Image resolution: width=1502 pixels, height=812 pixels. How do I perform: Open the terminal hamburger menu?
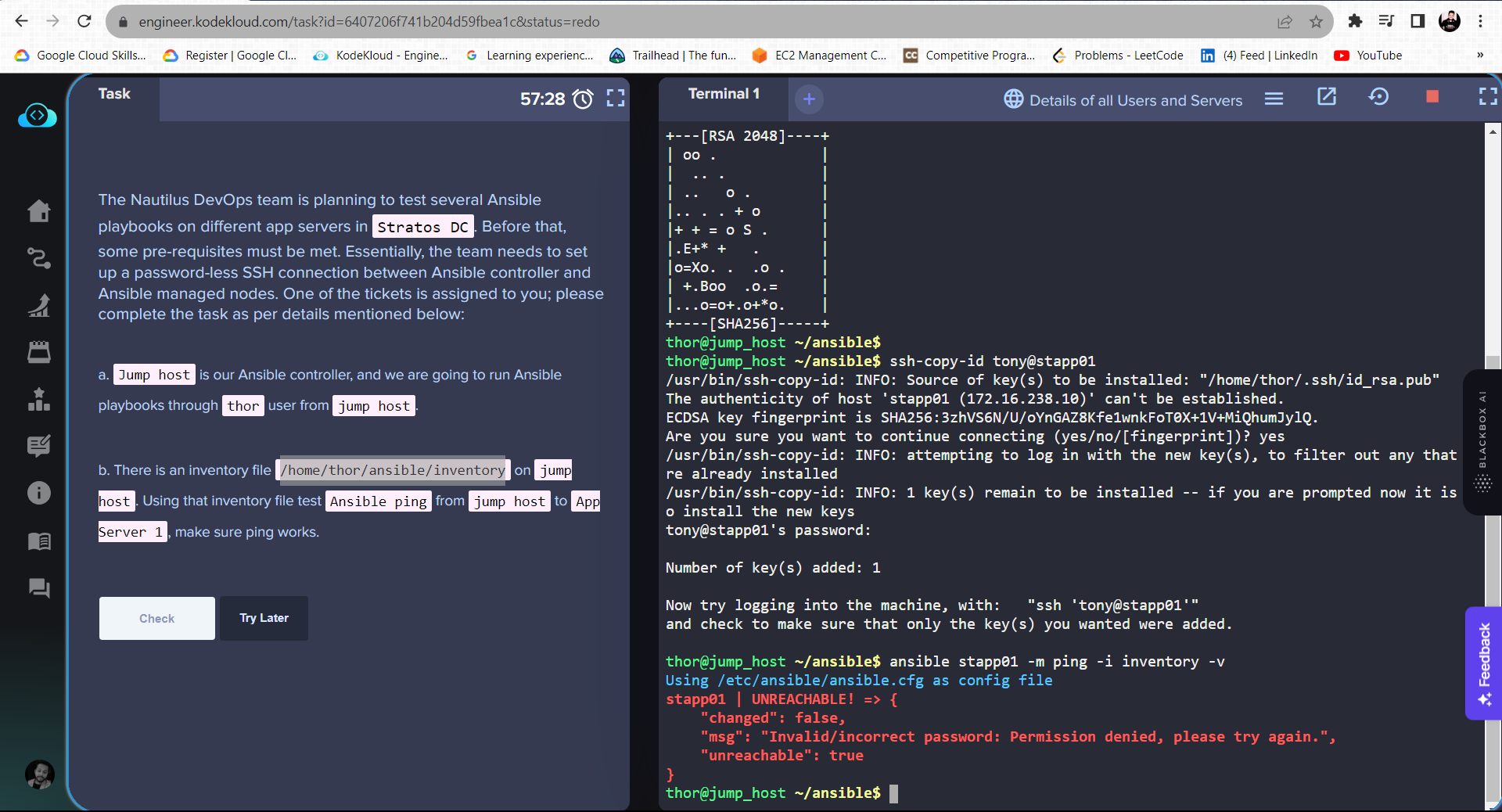(x=1274, y=99)
